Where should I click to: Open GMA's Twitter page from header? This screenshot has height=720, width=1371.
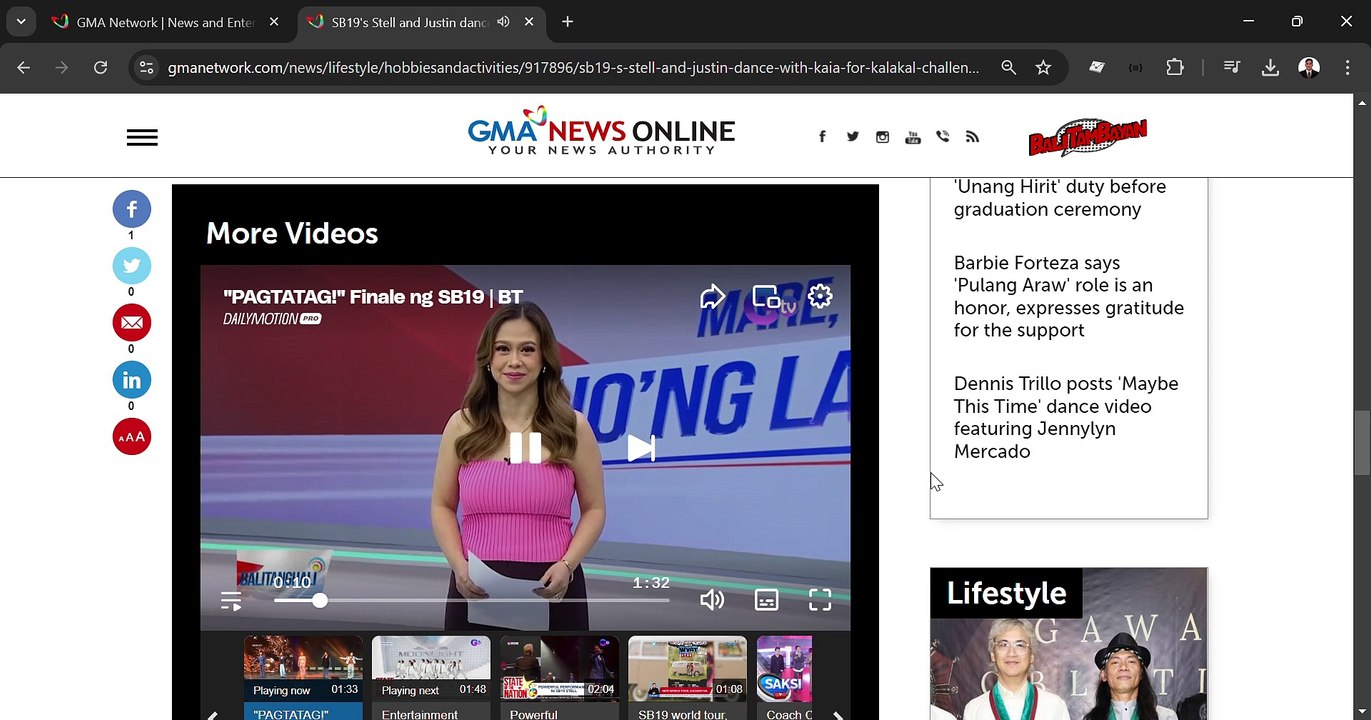(x=852, y=137)
